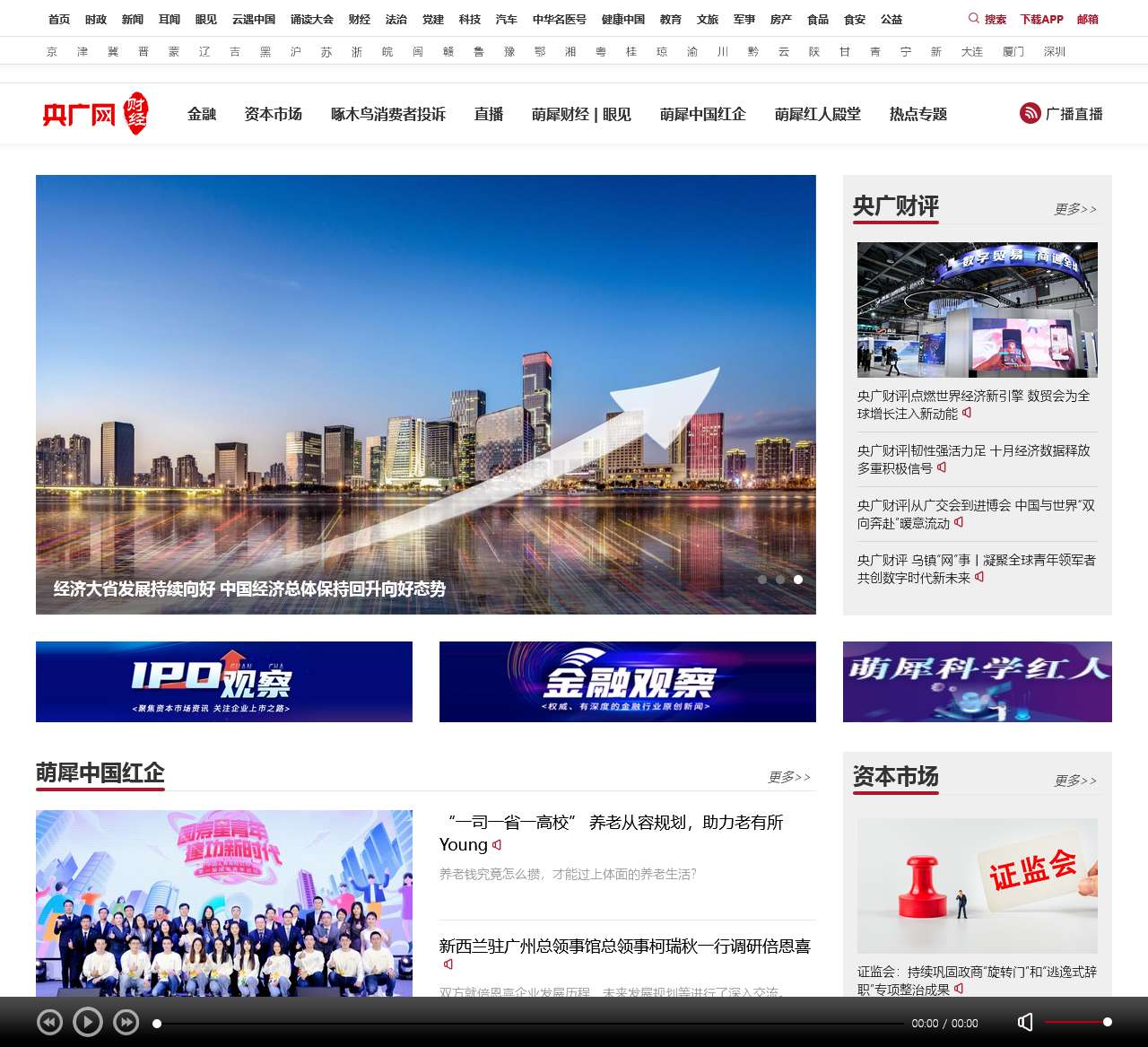Select the middle carousel indicator dot
The height and width of the screenshot is (1047, 1148).
[x=780, y=580]
